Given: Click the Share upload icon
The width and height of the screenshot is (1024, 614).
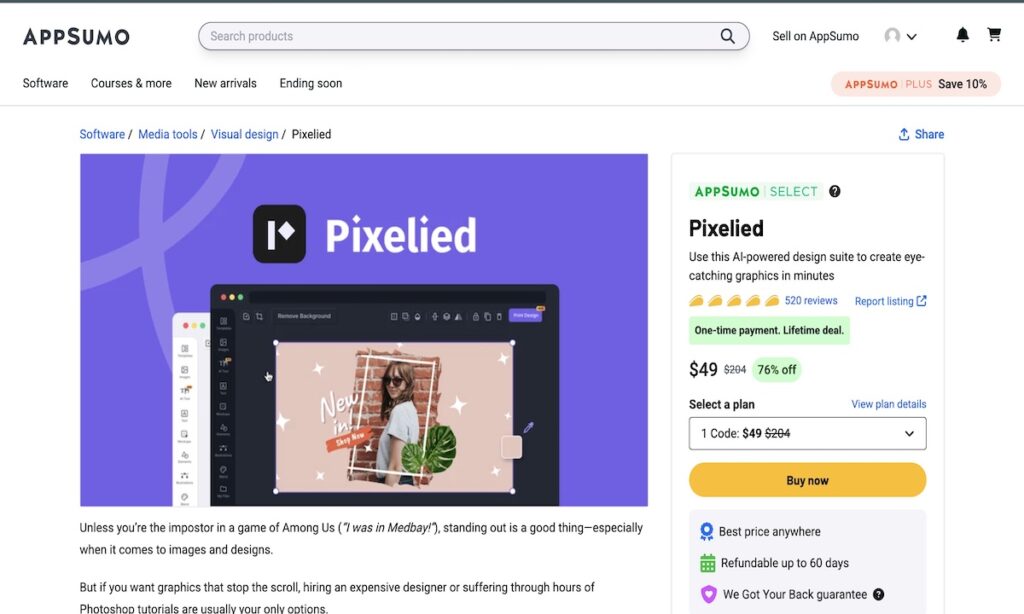Looking at the screenshot, I should click(904, 134).
